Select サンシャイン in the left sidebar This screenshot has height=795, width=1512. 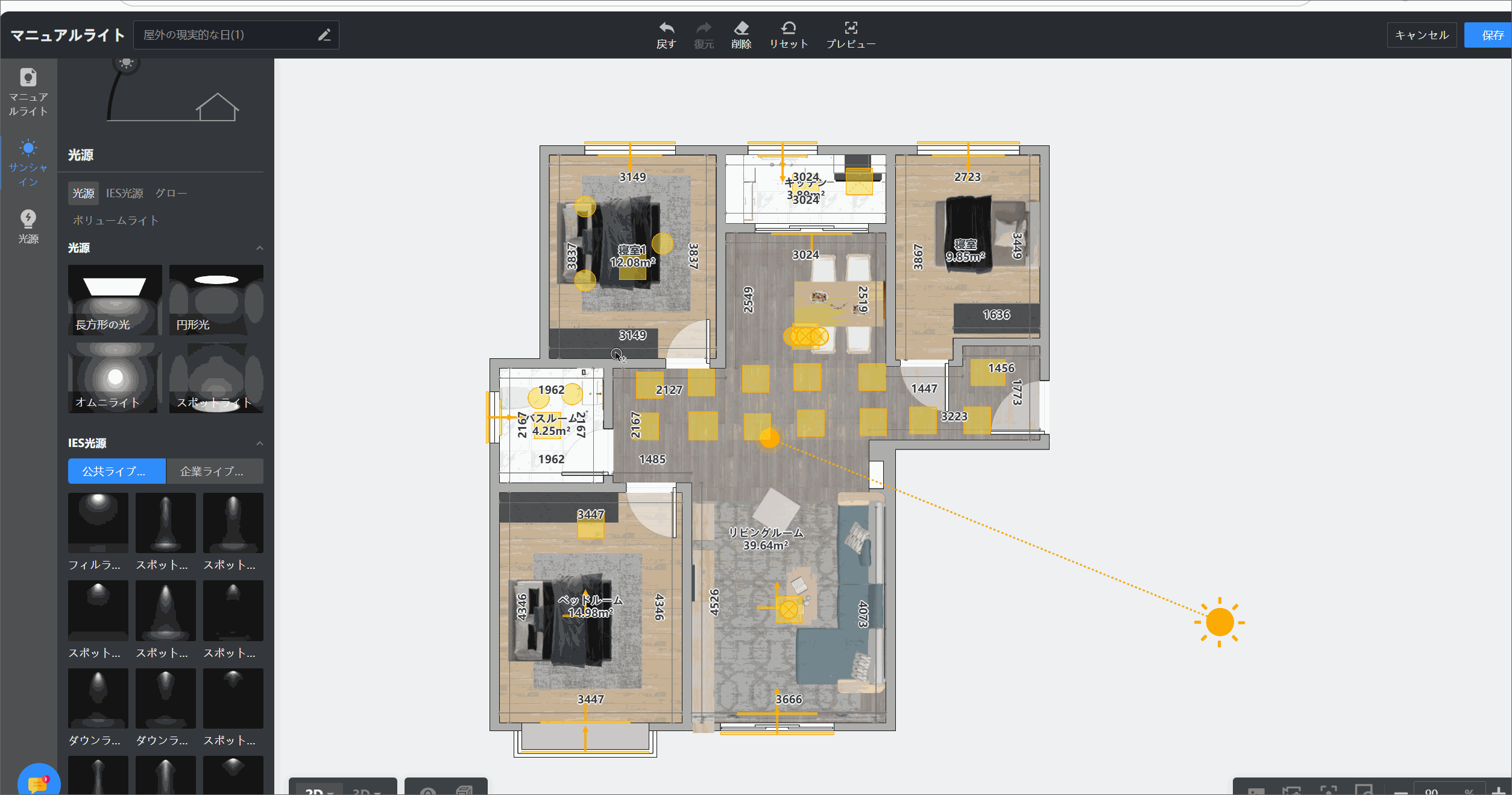(x=28, y=163)
